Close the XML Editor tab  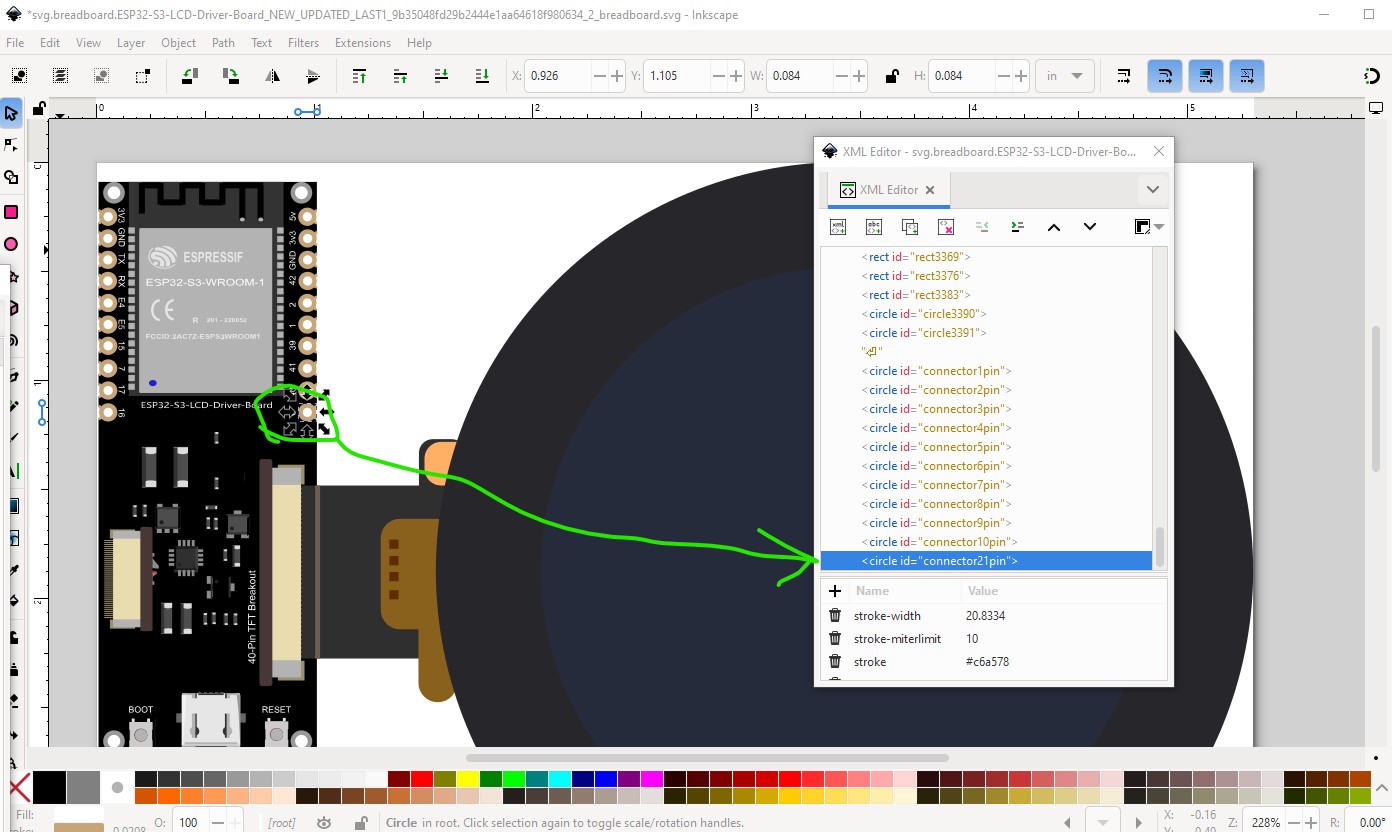(929, 190)
